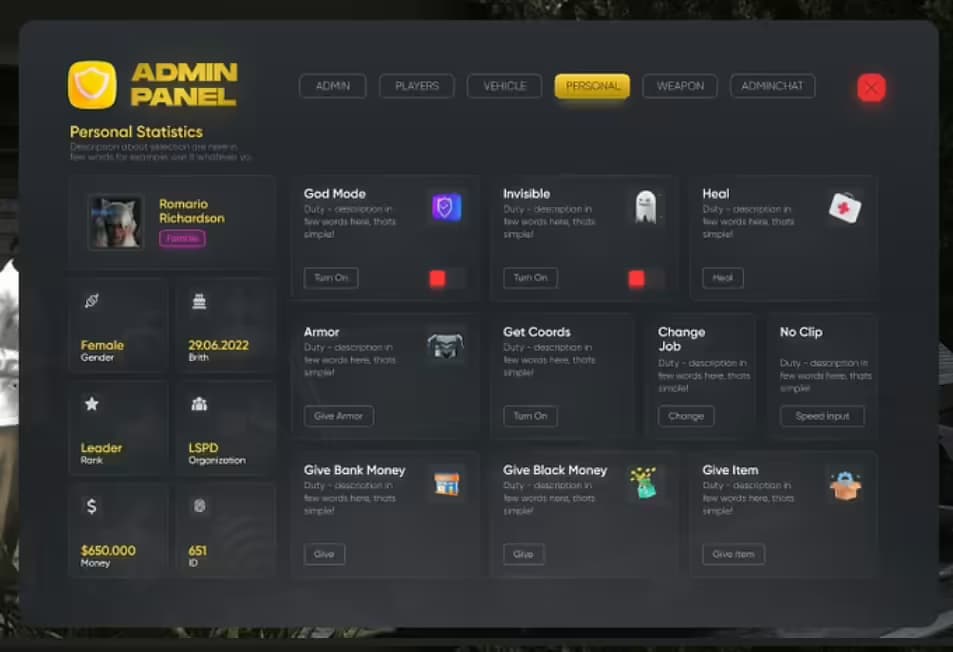Select the Heal medkit icon

pyautogui.click(x=845, y=205)
